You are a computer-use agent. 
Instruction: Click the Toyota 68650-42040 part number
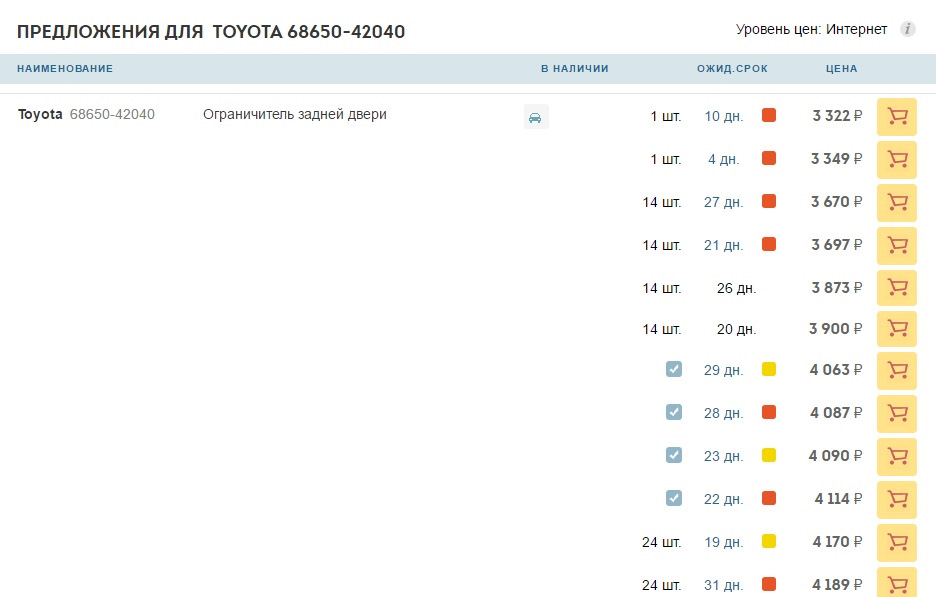coord(86,114)
